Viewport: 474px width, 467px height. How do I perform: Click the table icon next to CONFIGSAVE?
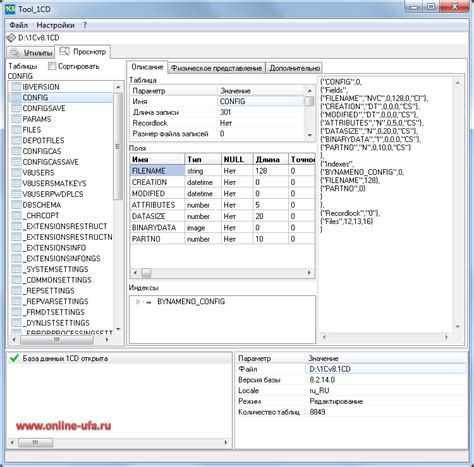coord(16,108)
